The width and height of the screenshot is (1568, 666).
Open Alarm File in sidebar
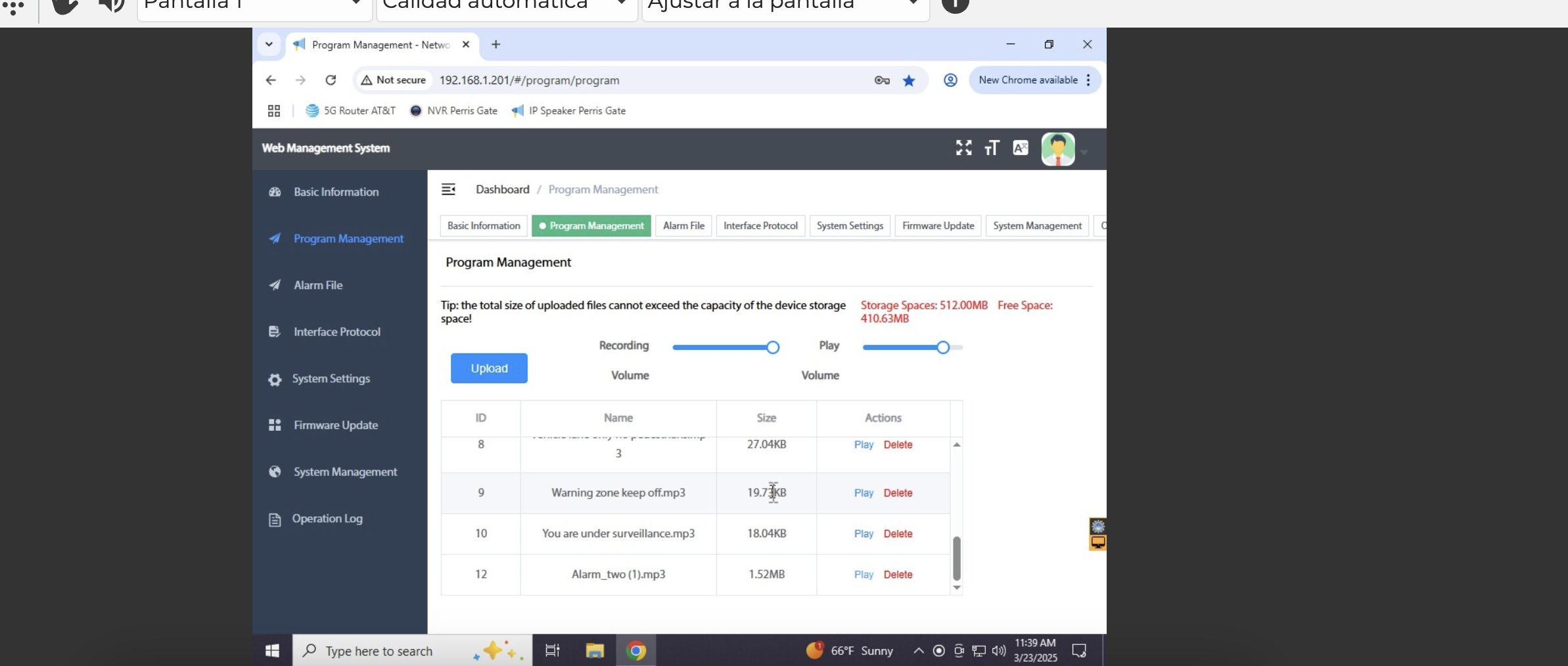[318, 285]
